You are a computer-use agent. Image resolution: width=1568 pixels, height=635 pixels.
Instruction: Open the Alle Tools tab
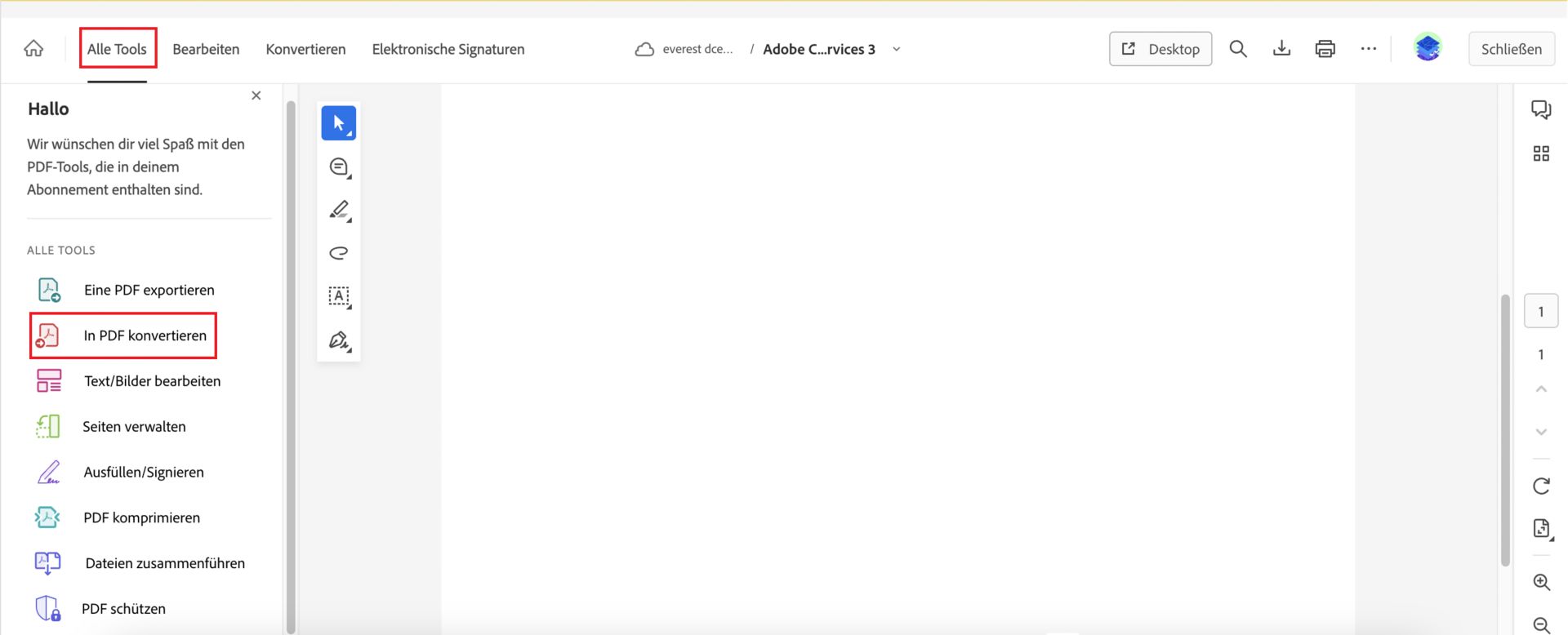pos(118,49)
